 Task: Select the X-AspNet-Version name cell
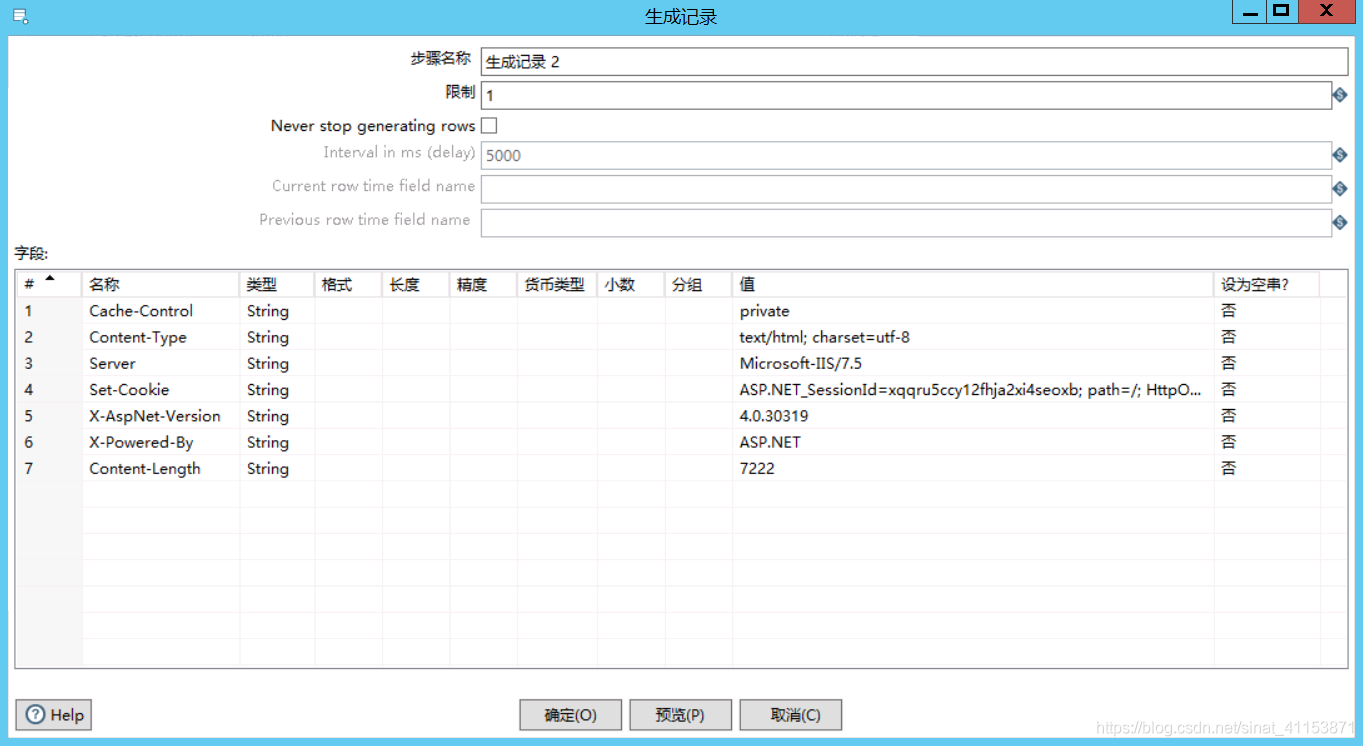[160, 416]
